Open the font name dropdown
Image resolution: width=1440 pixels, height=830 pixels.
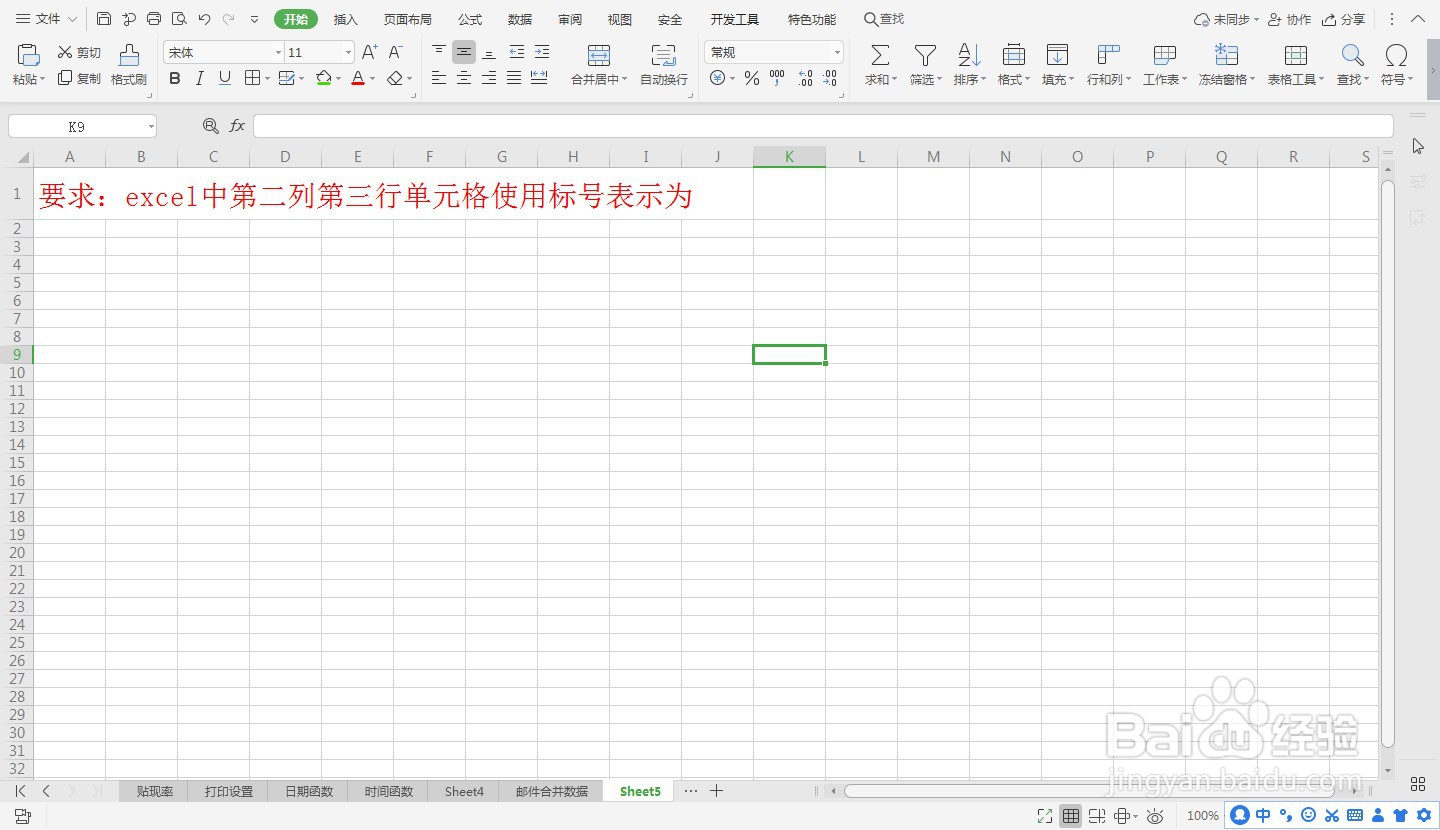point(277,51)
